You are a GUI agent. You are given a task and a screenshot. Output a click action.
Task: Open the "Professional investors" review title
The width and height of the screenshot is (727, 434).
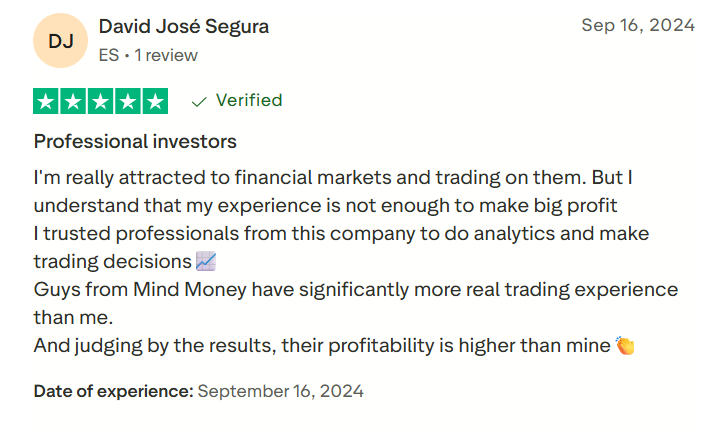pyautogui.click(x=135, y=141)
